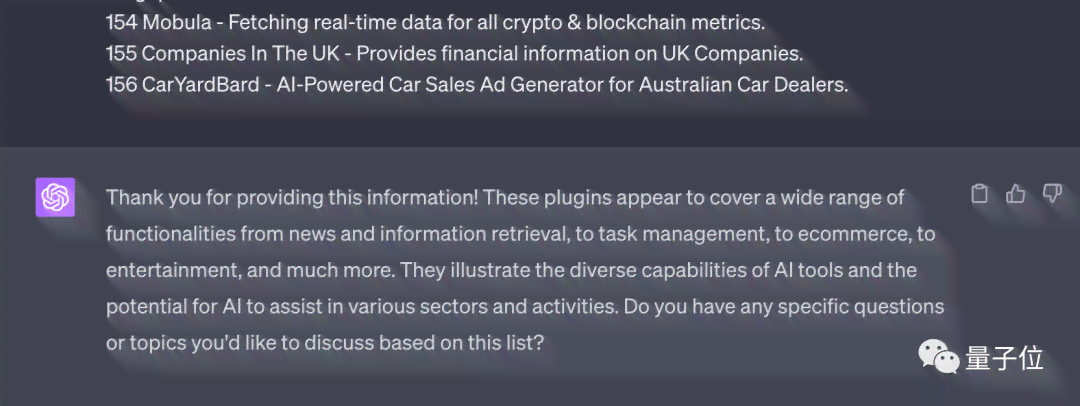Click 'financial information on UK Companies' text
This screenshot has height=406, width=1080.
coord(638,53)
